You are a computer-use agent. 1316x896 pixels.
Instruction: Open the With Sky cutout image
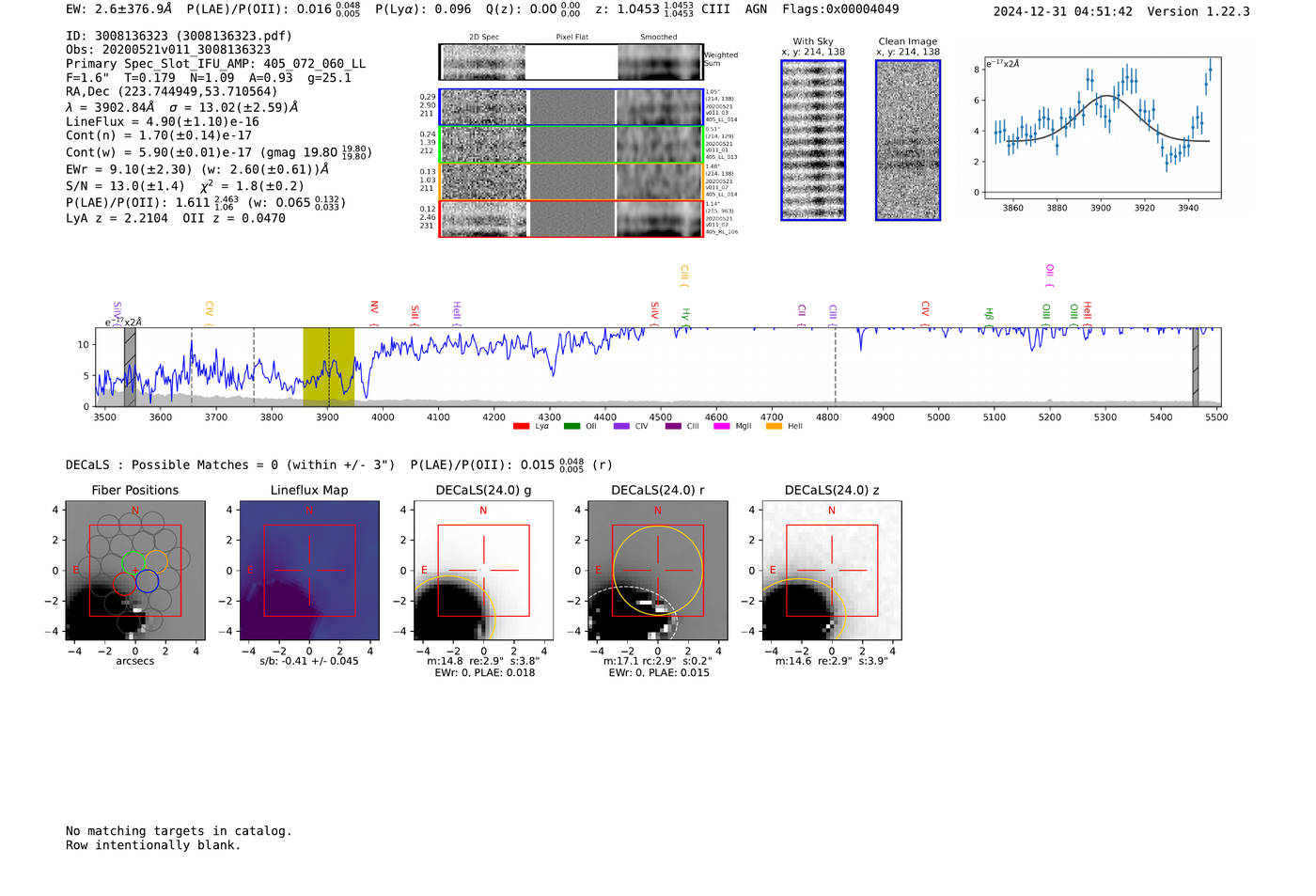click(813, 140)
